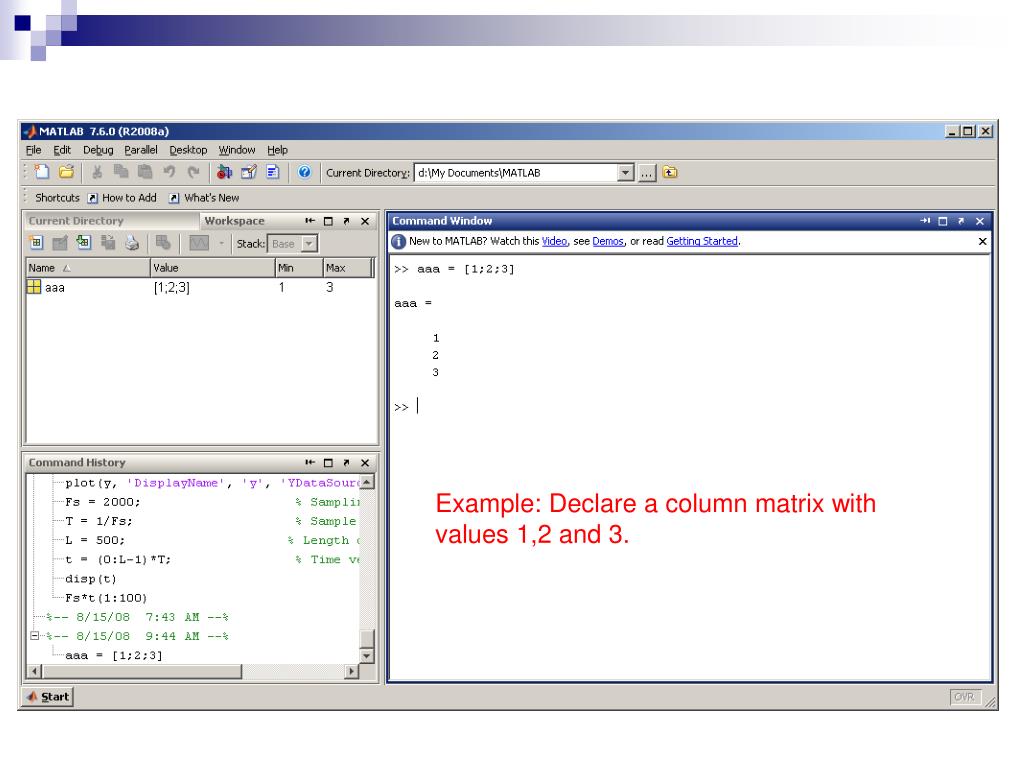Open the Debug menu

(98, 150)
